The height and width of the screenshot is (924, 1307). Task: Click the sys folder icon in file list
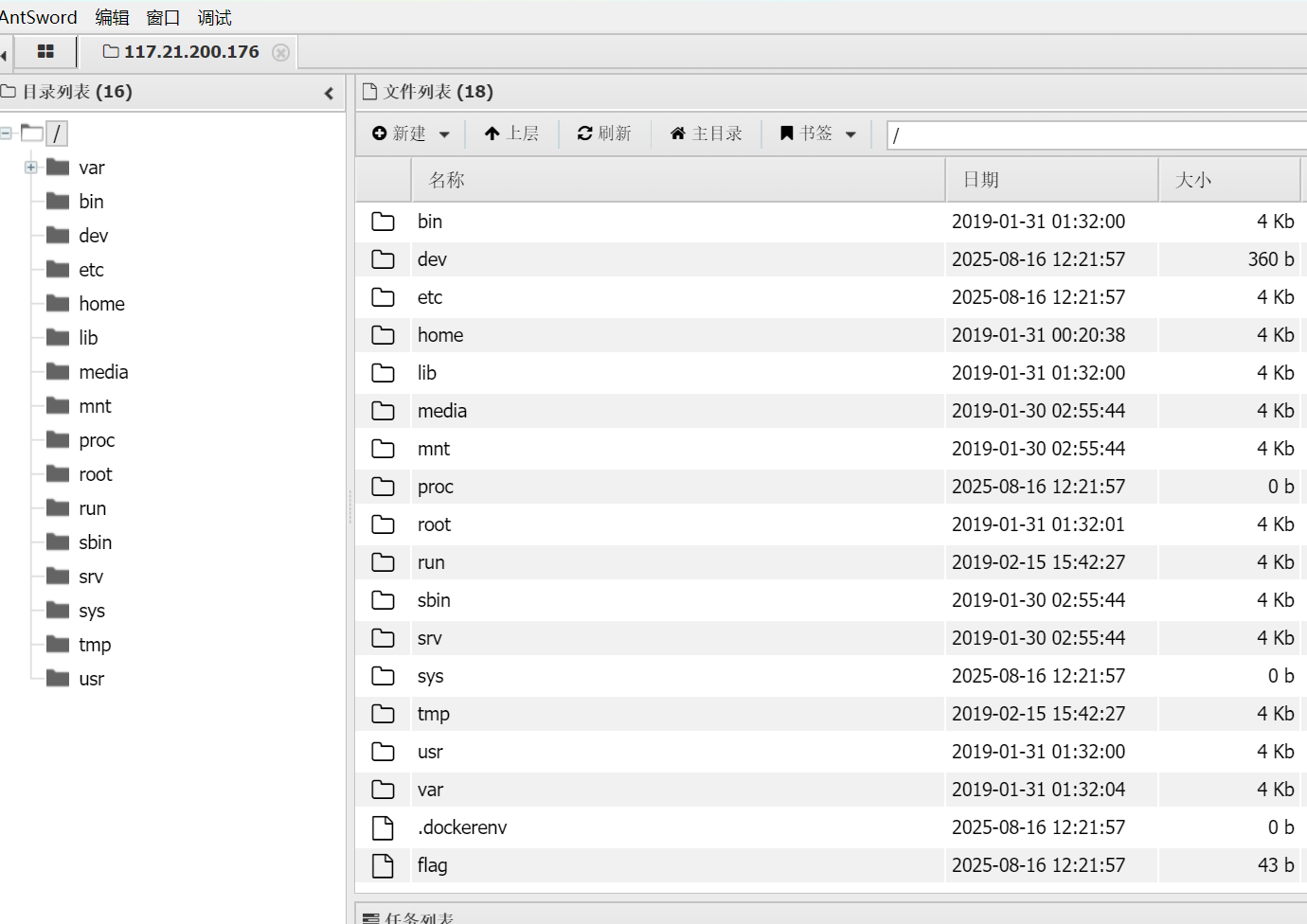(x=383, y=676)
